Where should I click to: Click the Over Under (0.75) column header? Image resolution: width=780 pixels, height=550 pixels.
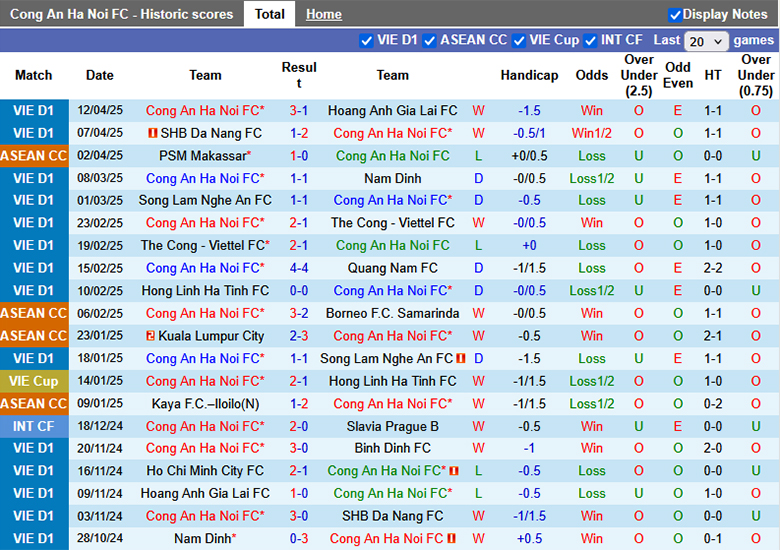pyautogui.click(x=756, y=75)
